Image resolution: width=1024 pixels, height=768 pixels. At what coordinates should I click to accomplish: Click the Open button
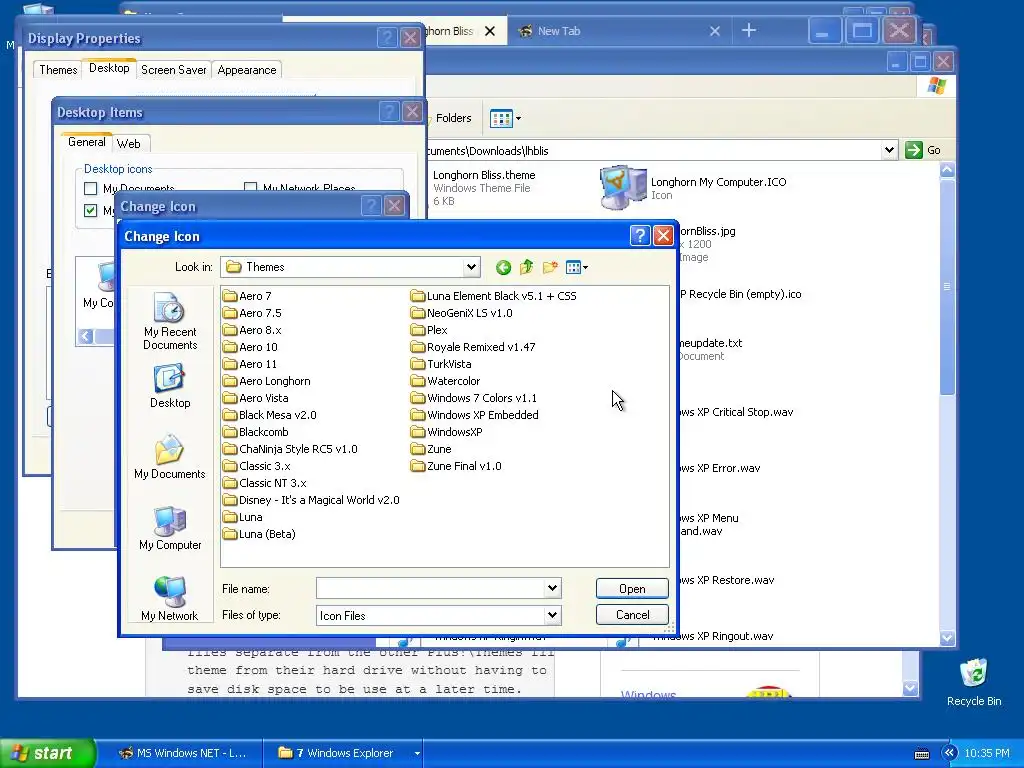point(632,588)
